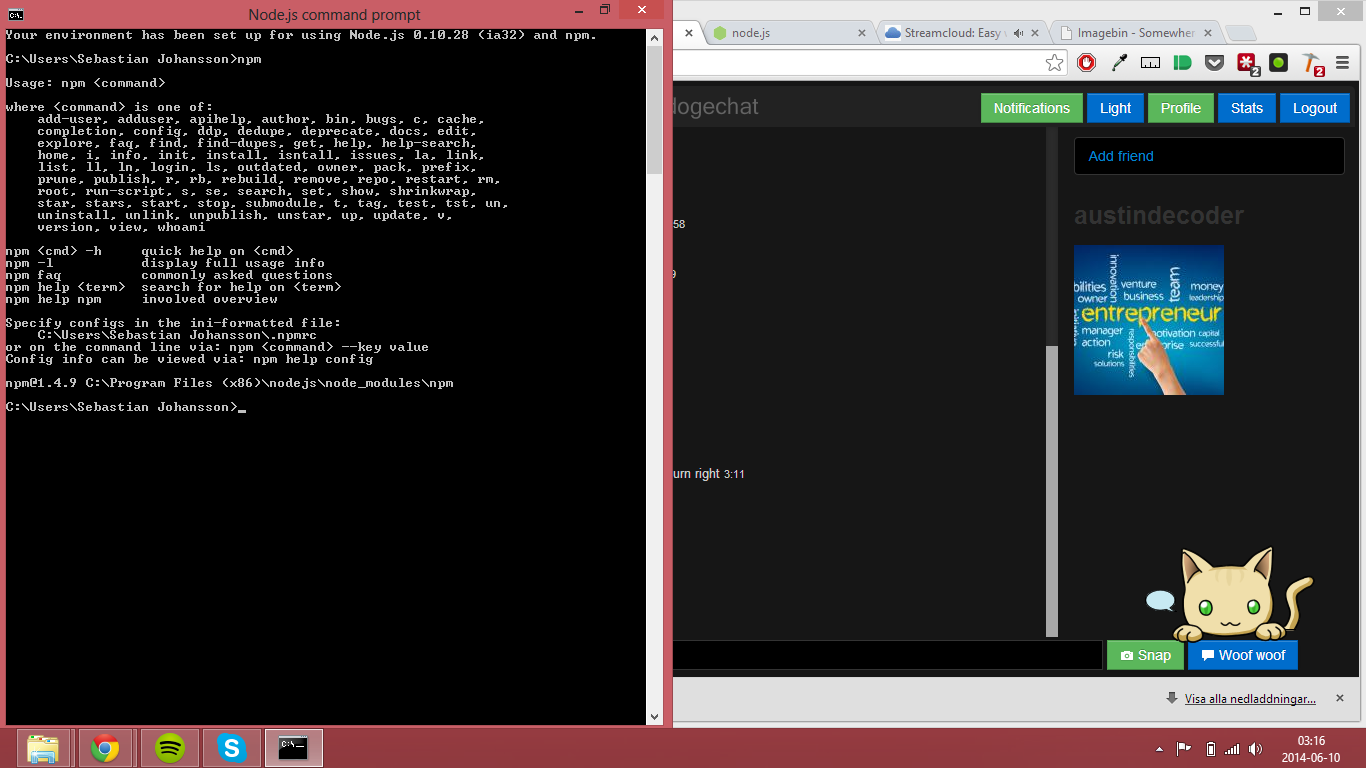Open austindecoder entrepreneur profile picture

[1148, 320]
